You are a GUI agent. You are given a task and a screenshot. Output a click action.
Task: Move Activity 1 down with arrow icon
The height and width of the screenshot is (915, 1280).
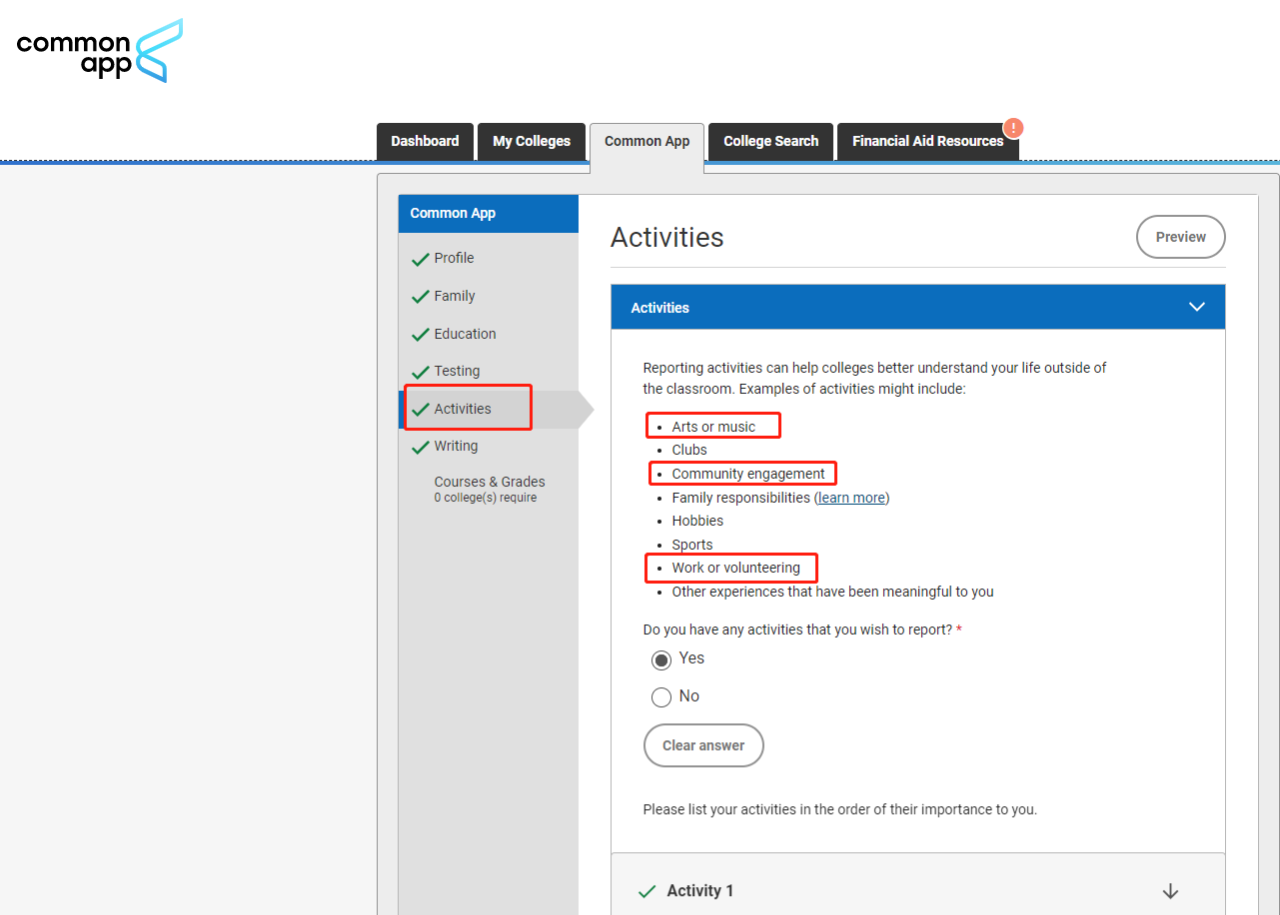point(1170,891)
